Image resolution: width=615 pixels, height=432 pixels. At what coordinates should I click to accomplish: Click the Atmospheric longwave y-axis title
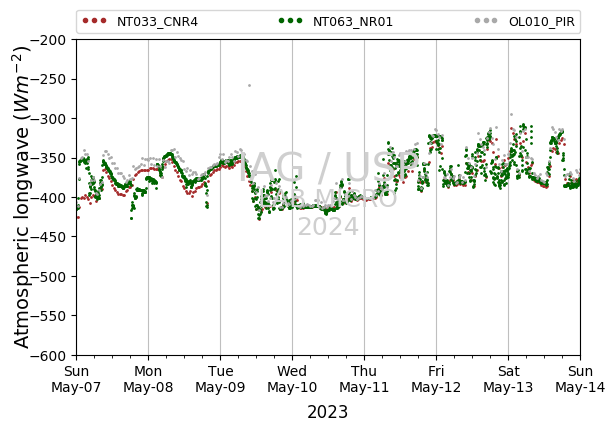22,197
